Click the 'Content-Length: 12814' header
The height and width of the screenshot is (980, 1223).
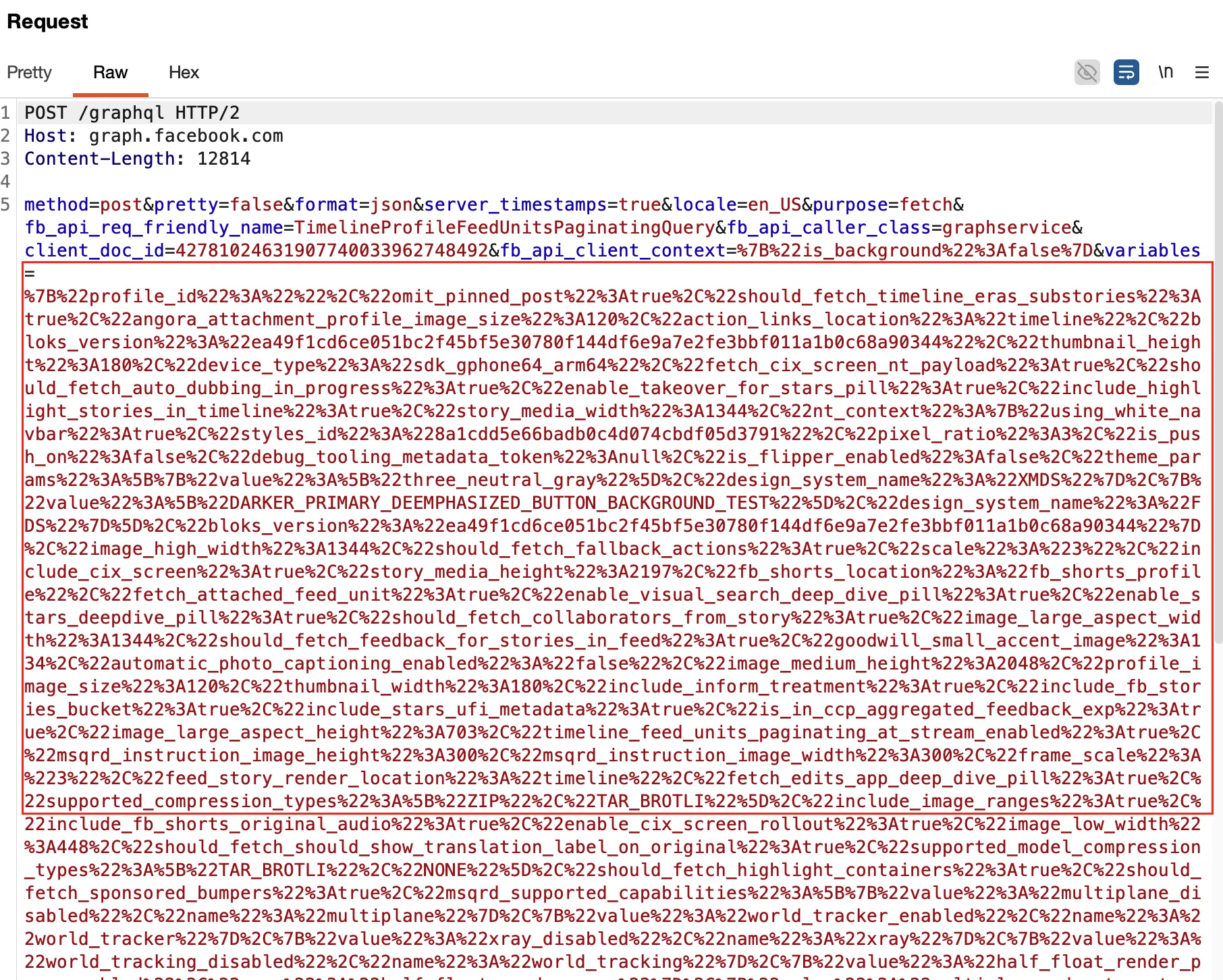(138, 159)
